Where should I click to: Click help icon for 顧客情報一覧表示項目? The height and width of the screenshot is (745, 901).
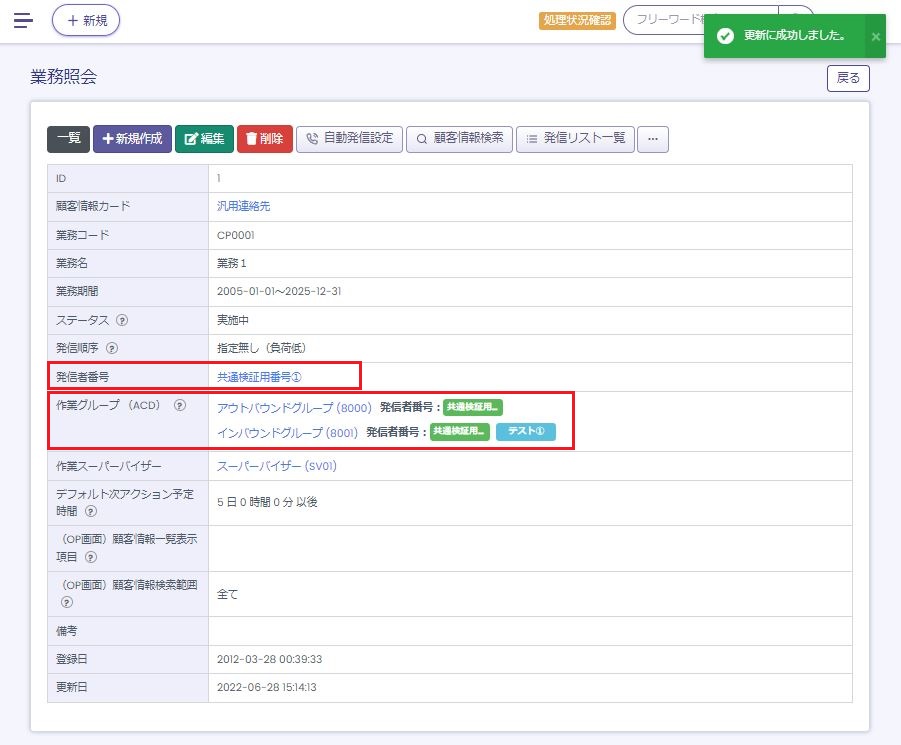click(x=91, y=556)
